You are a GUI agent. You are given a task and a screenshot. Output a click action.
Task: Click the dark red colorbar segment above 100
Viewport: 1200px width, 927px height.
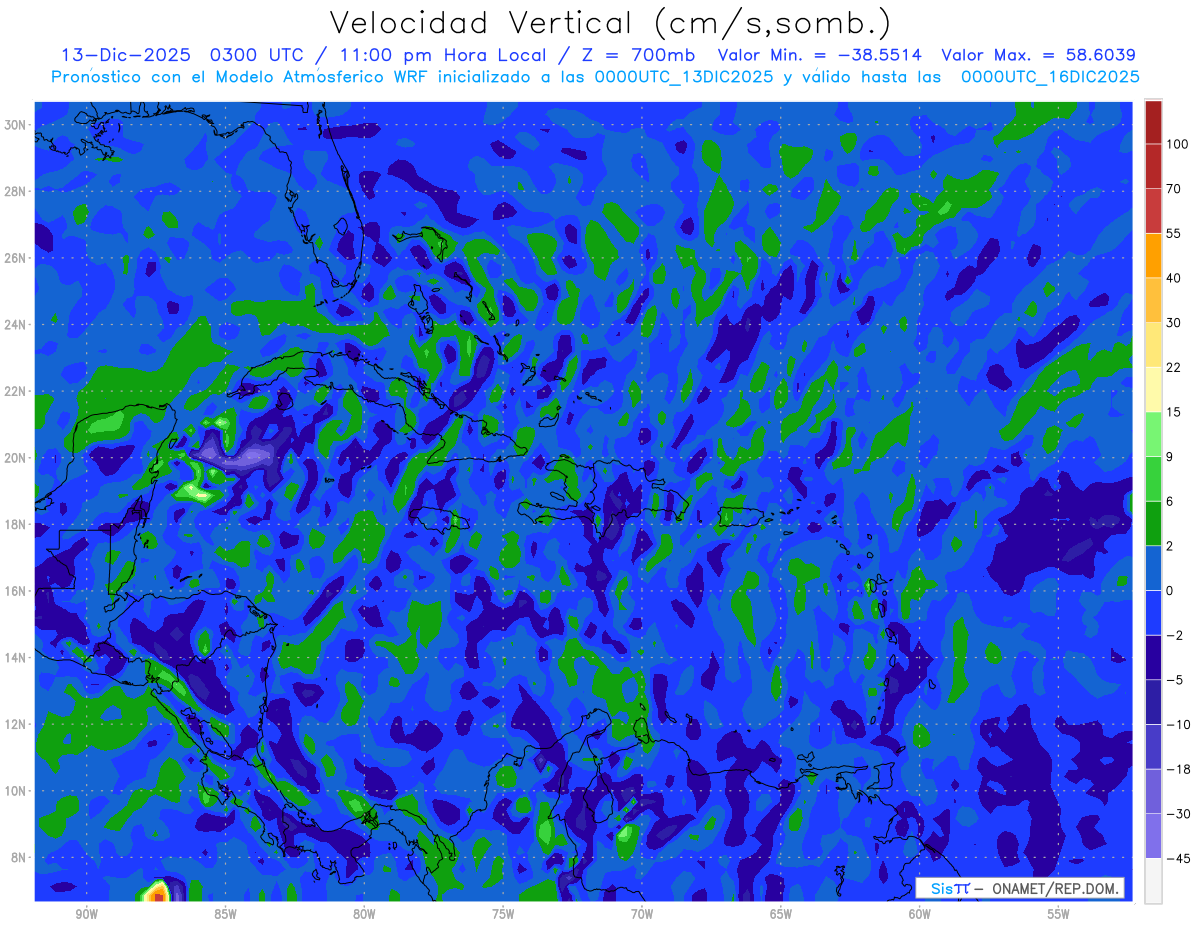1153,122
